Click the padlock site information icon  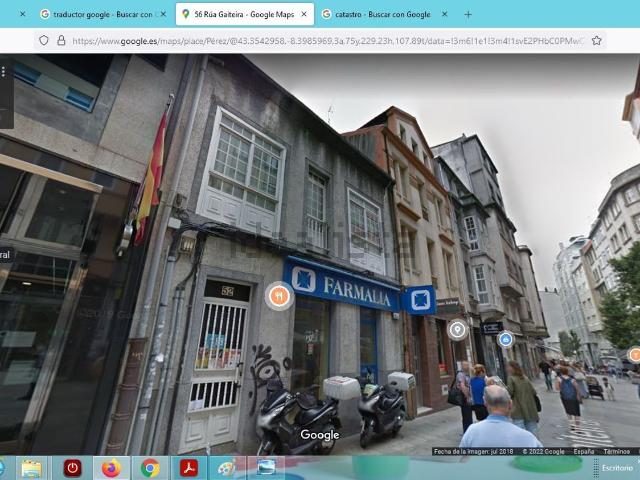pyautogui.click(x=60, y=41)
